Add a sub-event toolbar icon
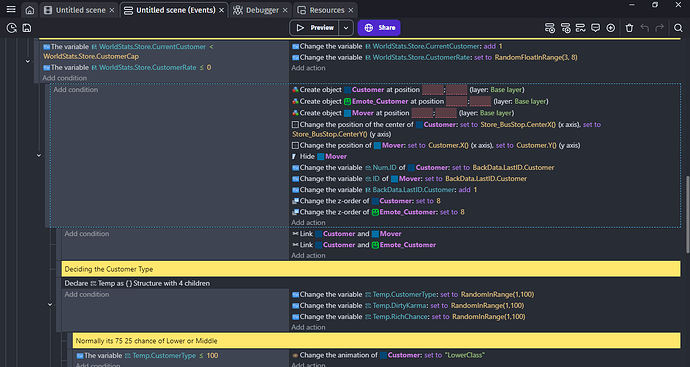The image size is (690, 367). click(x=565, y=28)
